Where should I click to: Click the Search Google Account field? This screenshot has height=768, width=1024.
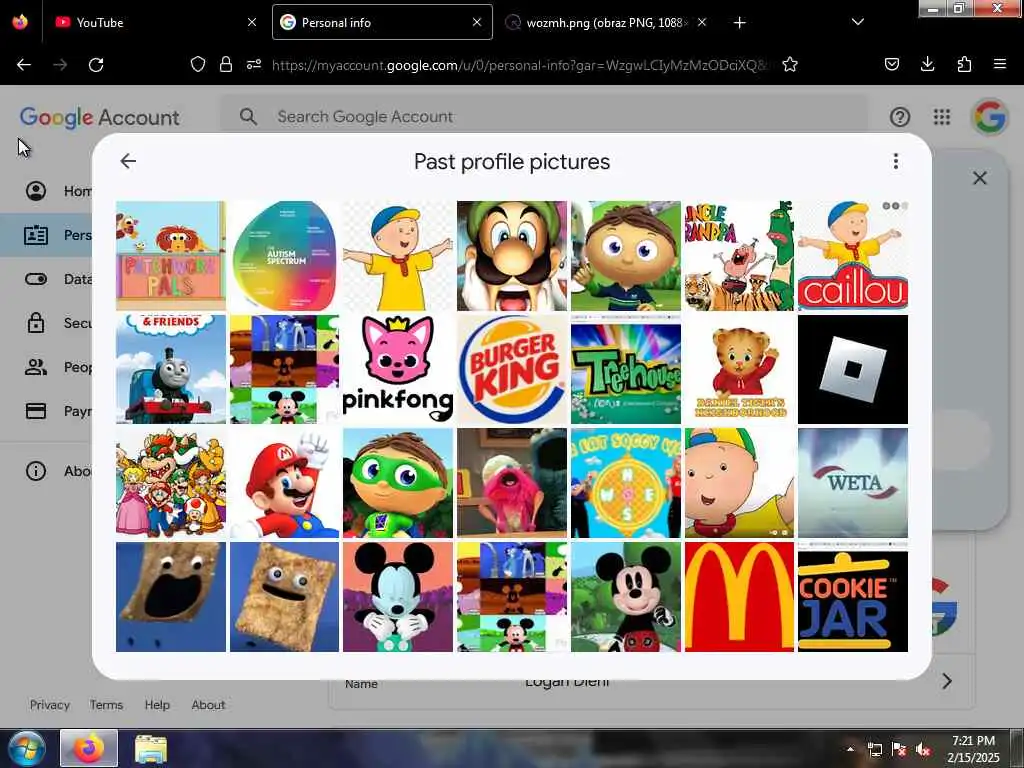coord(543,116)
